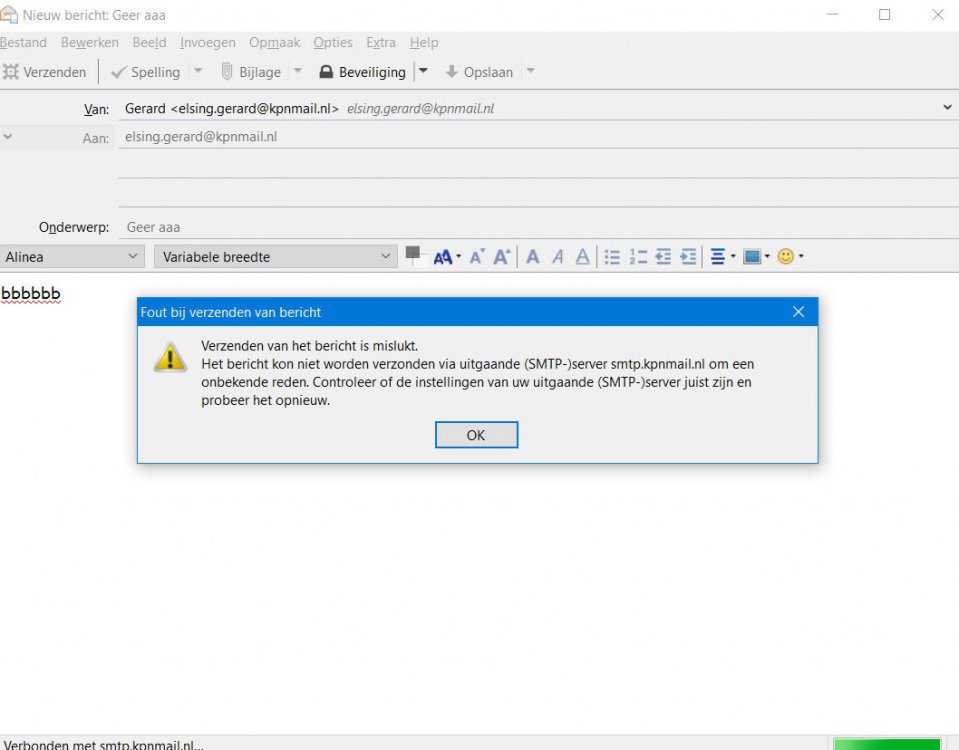Increase font size icon
The width and height of the screenshot is (959, 750).
pyautogui.click(x=502, y=257)
